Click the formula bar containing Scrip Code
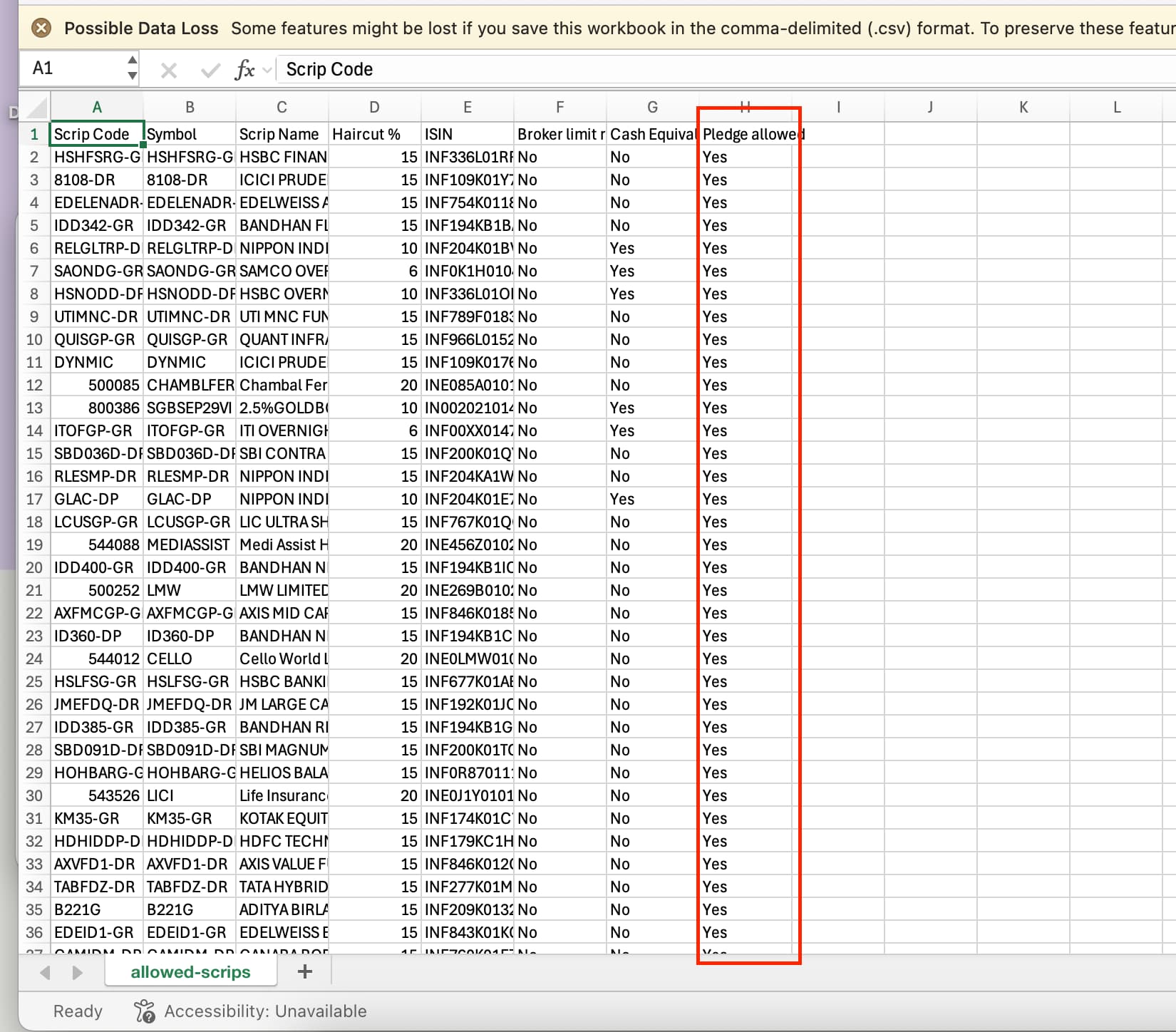 click(727, 69)
